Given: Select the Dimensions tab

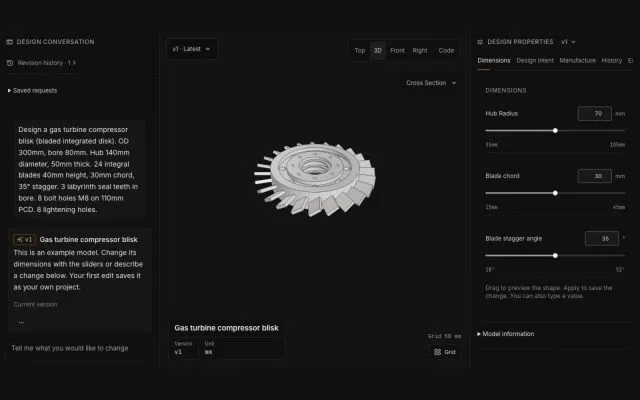Looking at the screenshot, I should 494,60.
